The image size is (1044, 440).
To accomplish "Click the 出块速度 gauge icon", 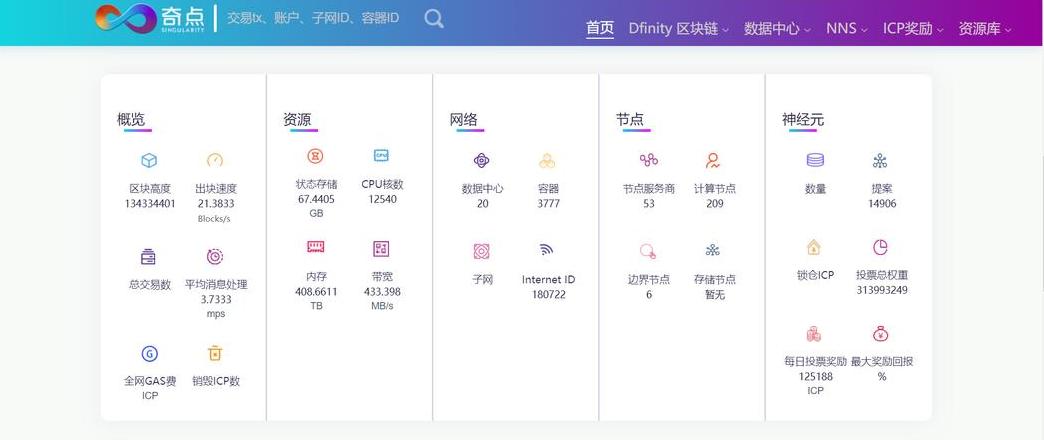I will coord(214,160).
